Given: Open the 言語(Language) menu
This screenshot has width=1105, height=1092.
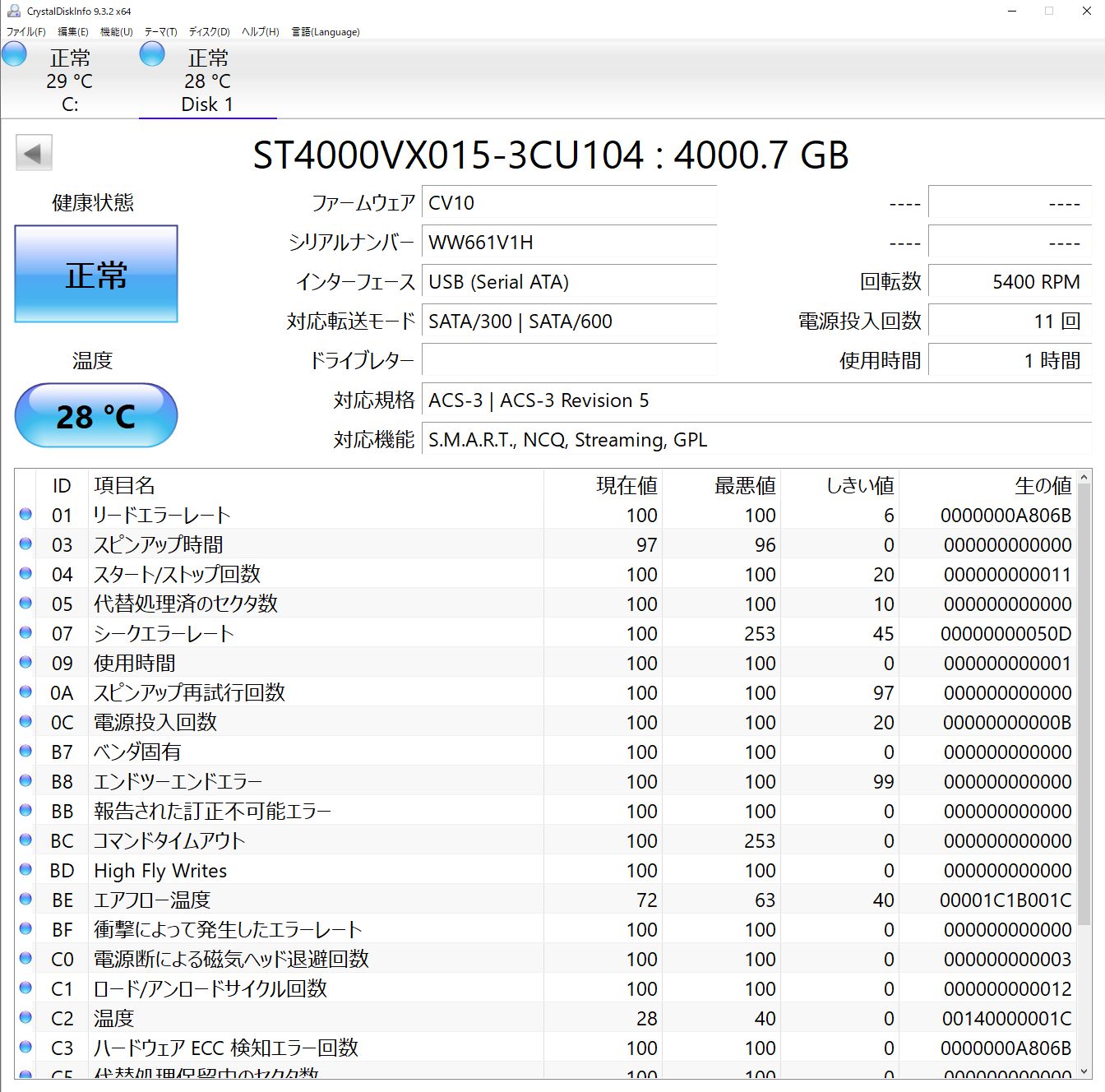Looking at the screenshot, I should coord(326,31).
